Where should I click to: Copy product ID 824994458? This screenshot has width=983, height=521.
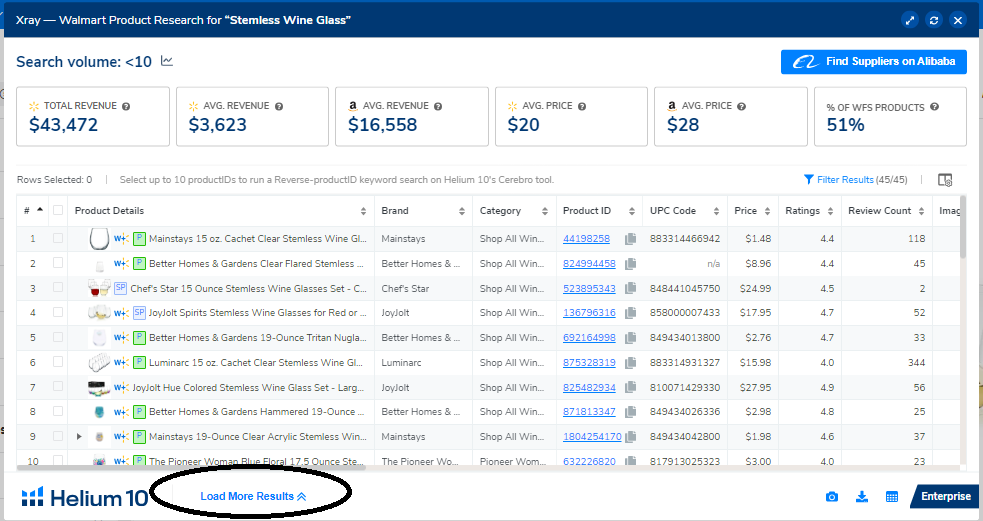(x=630, y=263)
